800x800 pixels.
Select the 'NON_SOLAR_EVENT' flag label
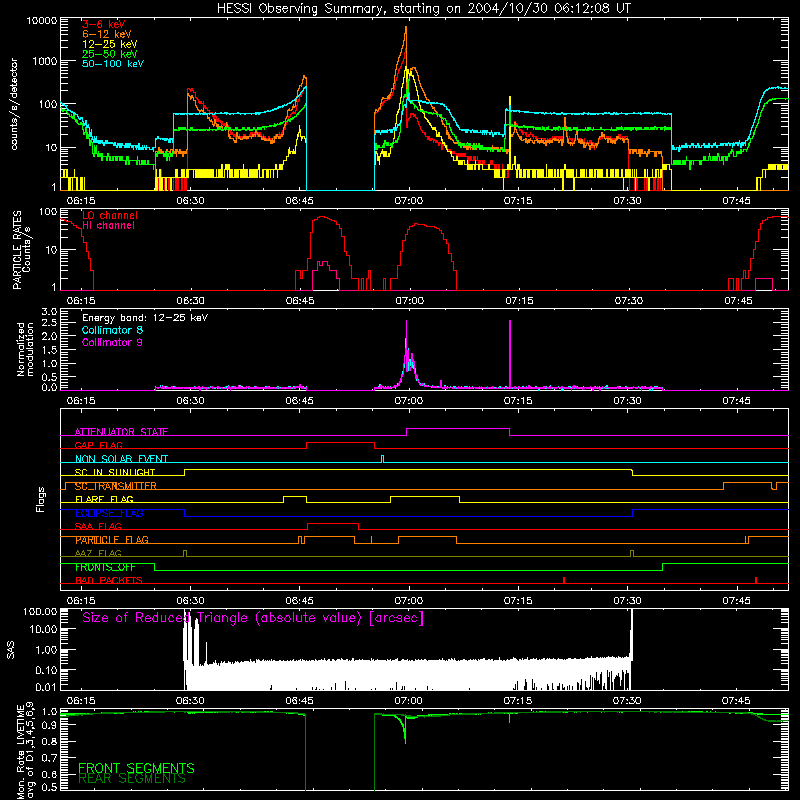click(121, 459)
